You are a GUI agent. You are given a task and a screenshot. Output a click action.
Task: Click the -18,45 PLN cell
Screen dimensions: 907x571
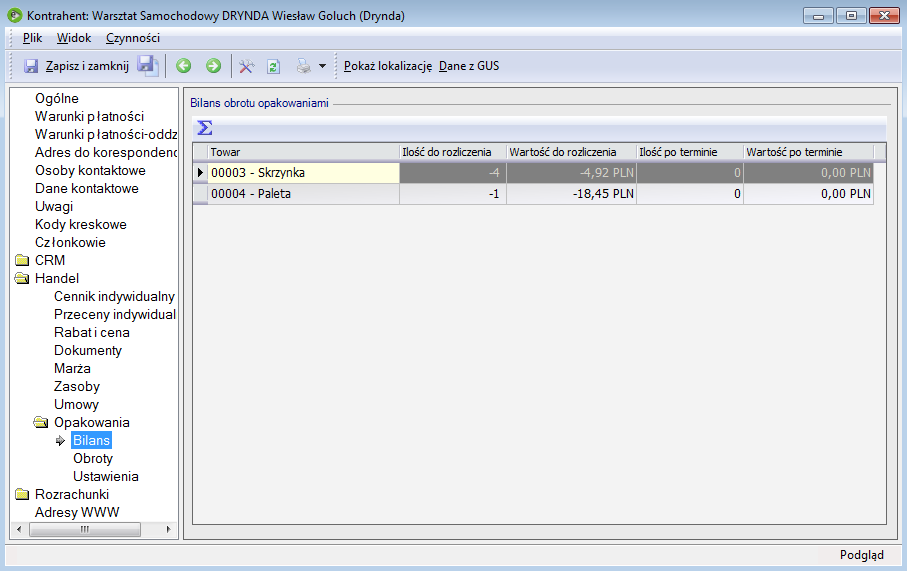pos(572,194)
